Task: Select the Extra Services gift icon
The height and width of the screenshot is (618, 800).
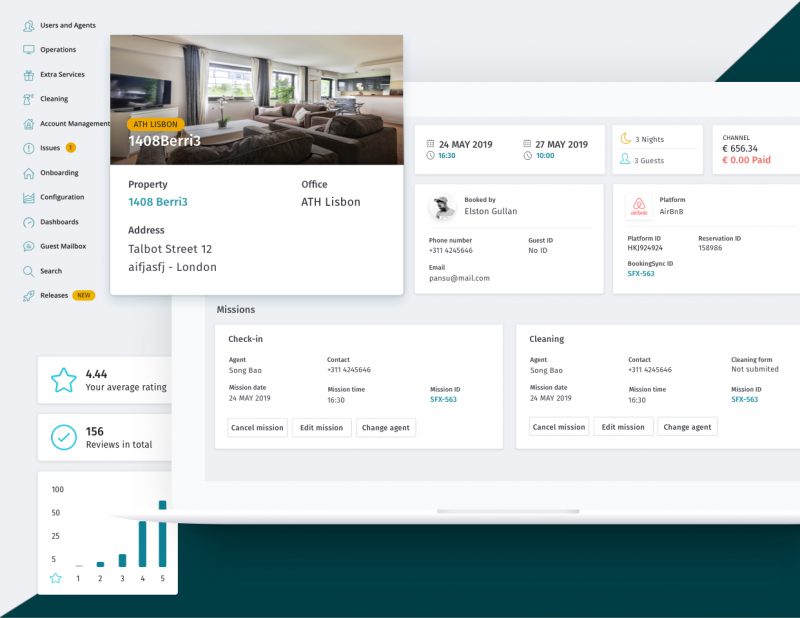Action: [29, 75]
